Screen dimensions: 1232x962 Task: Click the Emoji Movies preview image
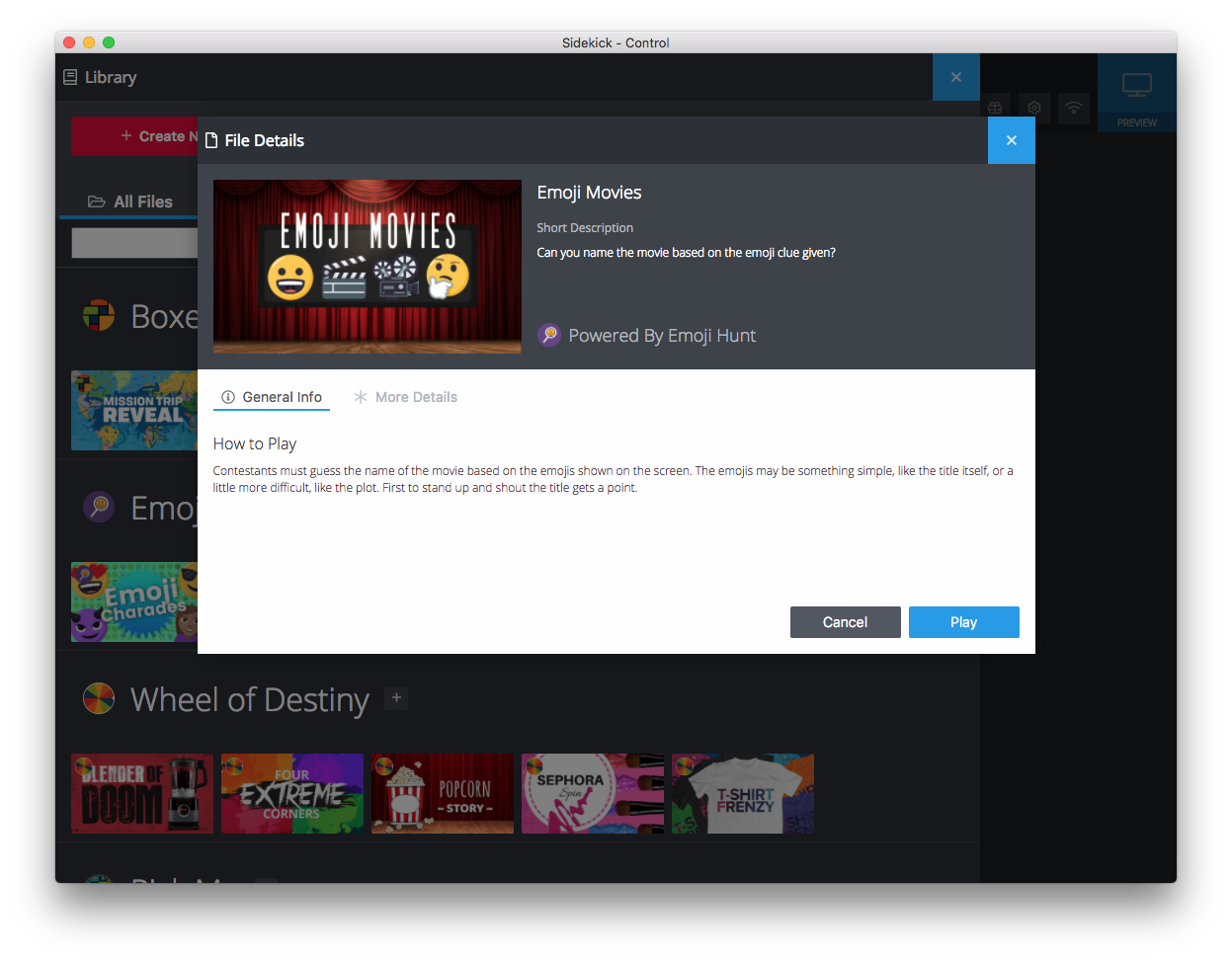[368, 267]
